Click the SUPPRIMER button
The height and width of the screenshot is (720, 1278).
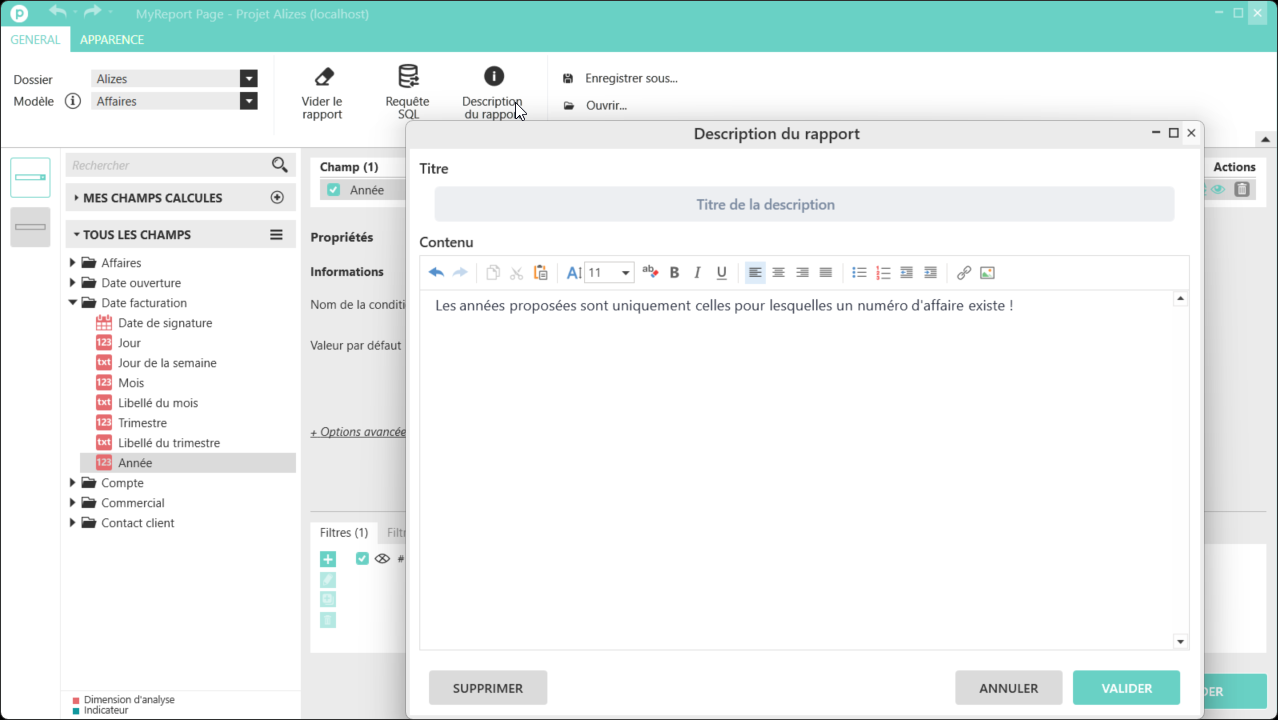tap(488, 688)
